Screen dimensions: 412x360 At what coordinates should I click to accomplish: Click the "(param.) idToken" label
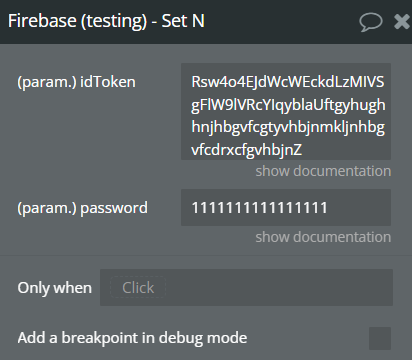[76, 82]
